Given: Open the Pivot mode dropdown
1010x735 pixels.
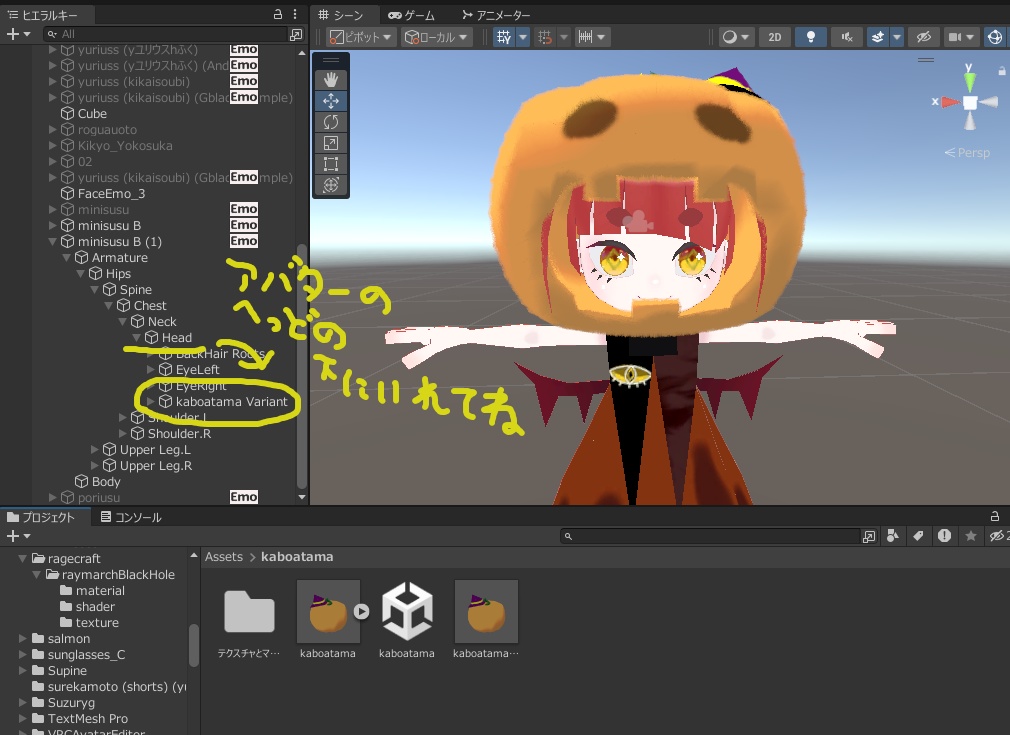Looking at the screenshot, I should point(361,37).
